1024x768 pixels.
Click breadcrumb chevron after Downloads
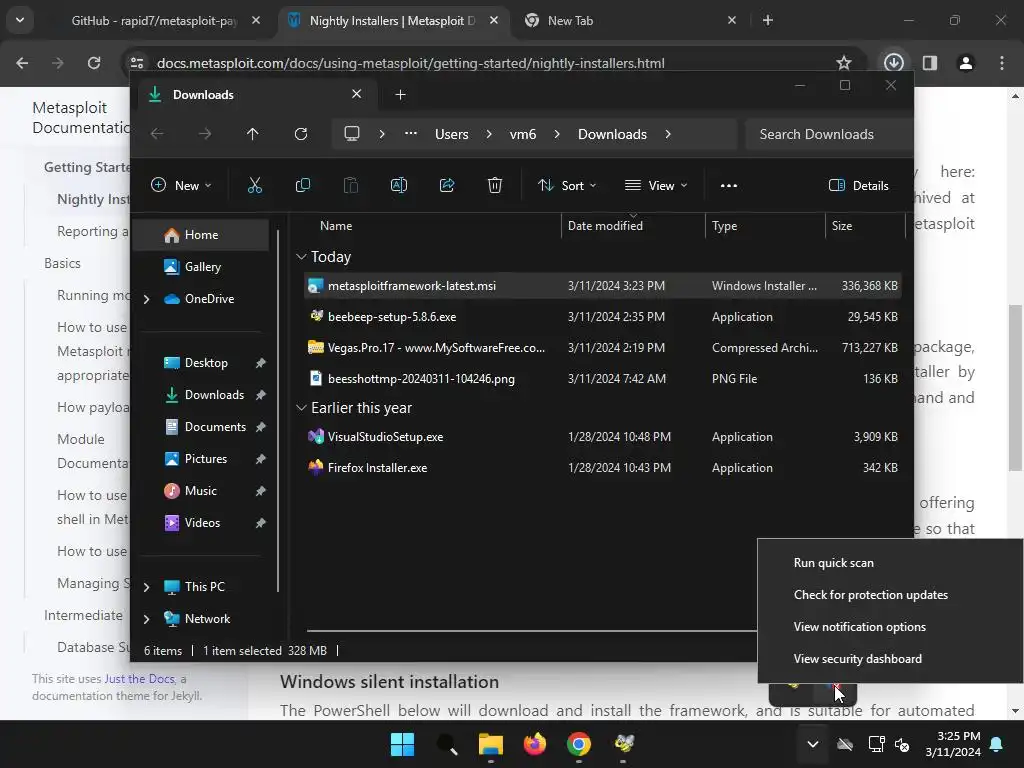tap(667, 134)
